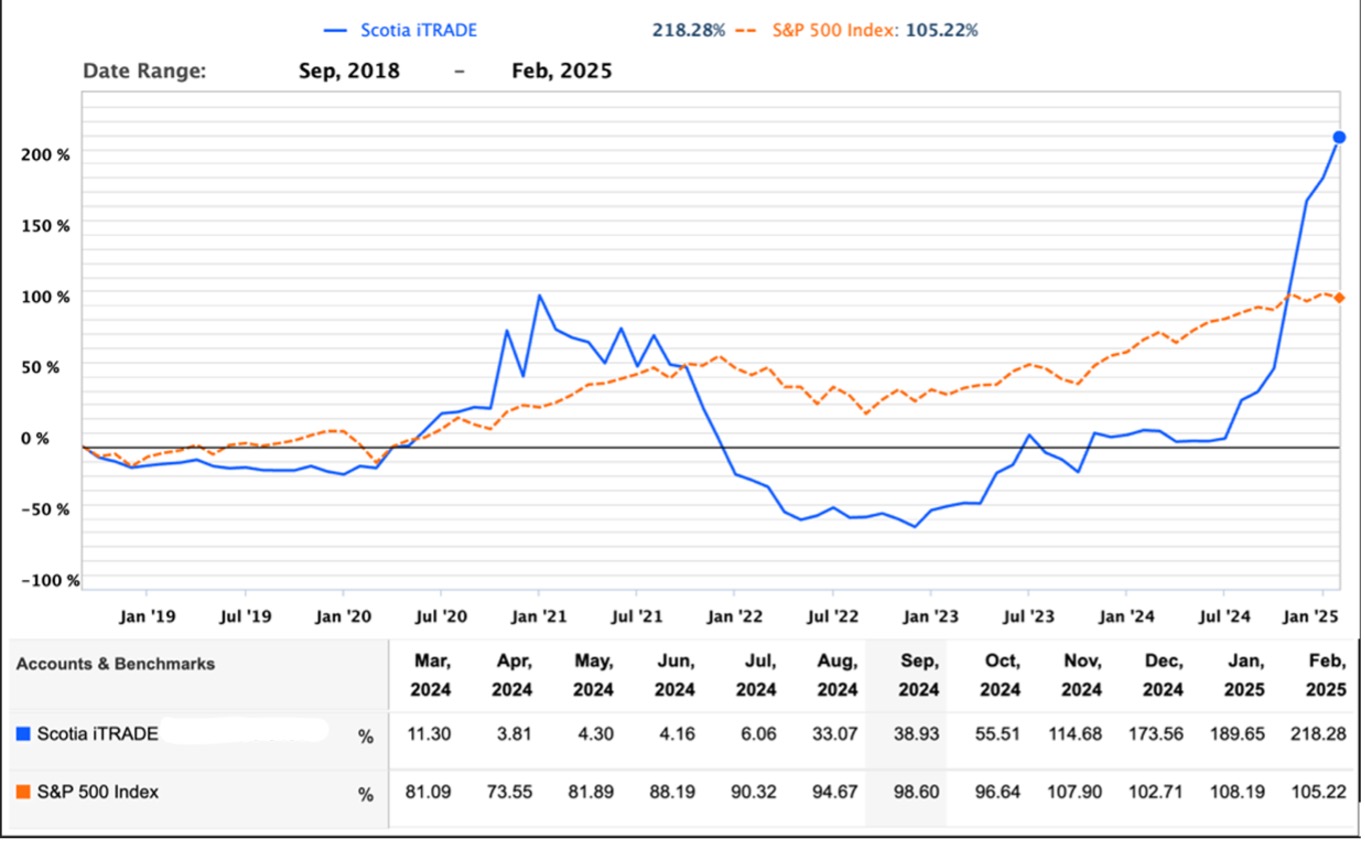Click the Scotia iTRADE row label in table
This screenshot has height=843, width=1365.
[97, 734]
